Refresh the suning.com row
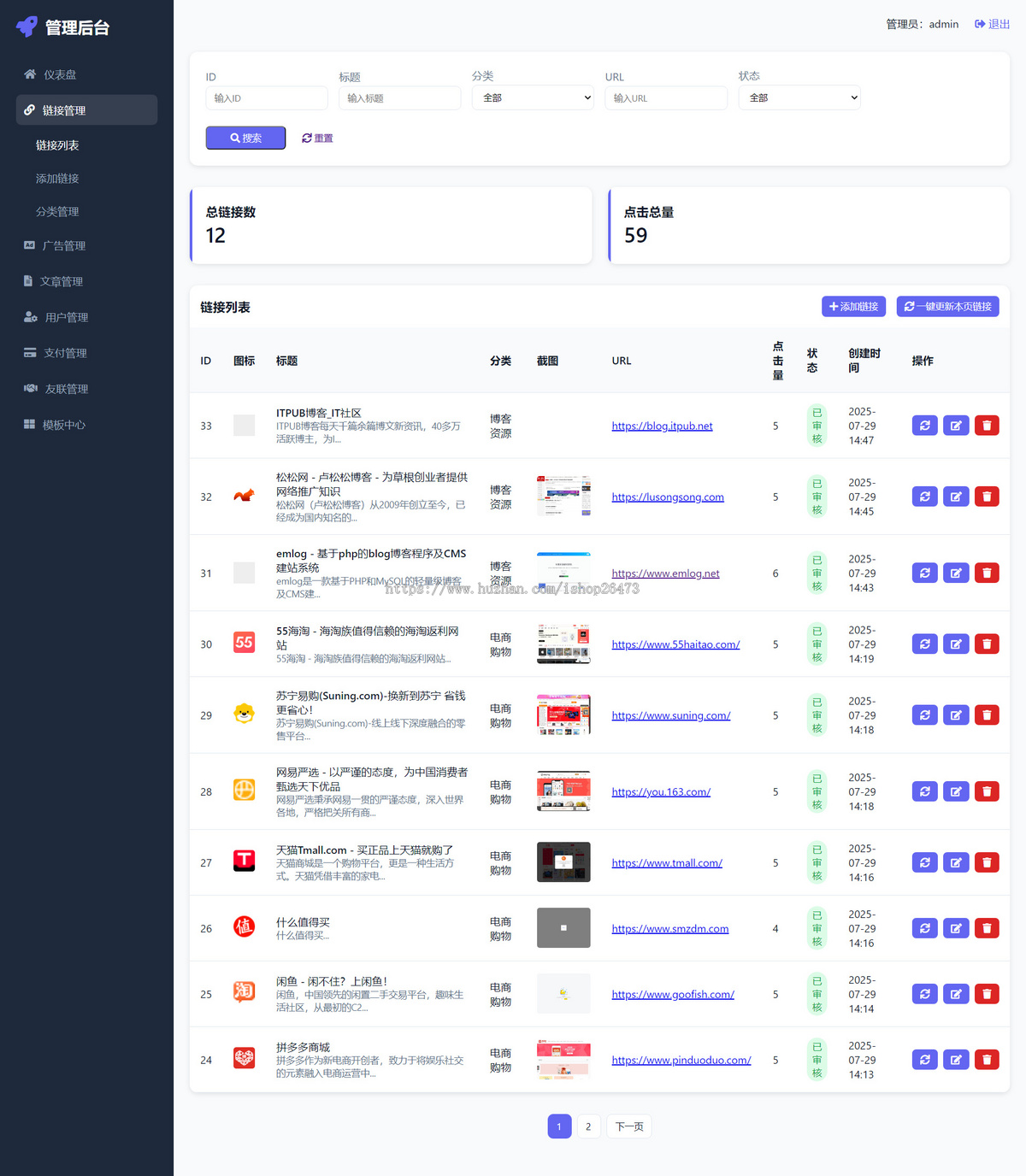 pos(925,715)
